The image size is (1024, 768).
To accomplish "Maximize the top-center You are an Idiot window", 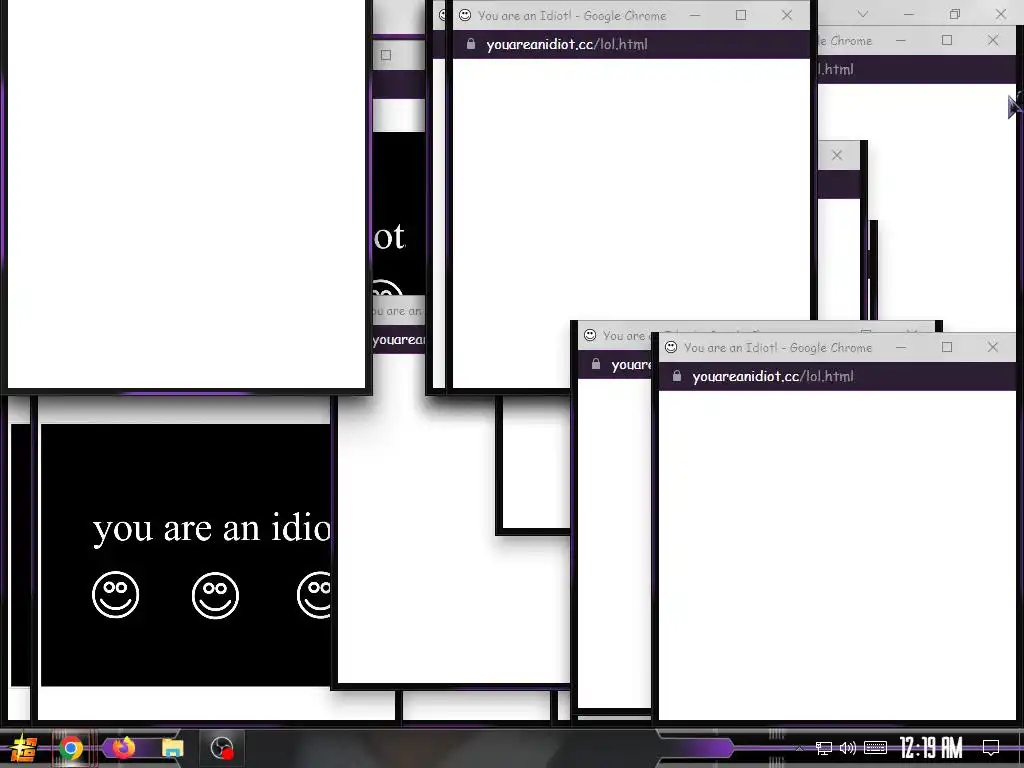I will click(x=741, y=15).
